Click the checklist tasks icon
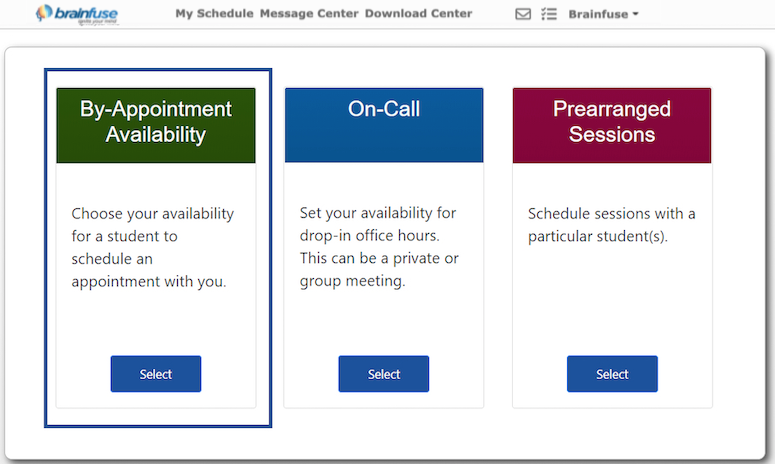 [548, 14]
